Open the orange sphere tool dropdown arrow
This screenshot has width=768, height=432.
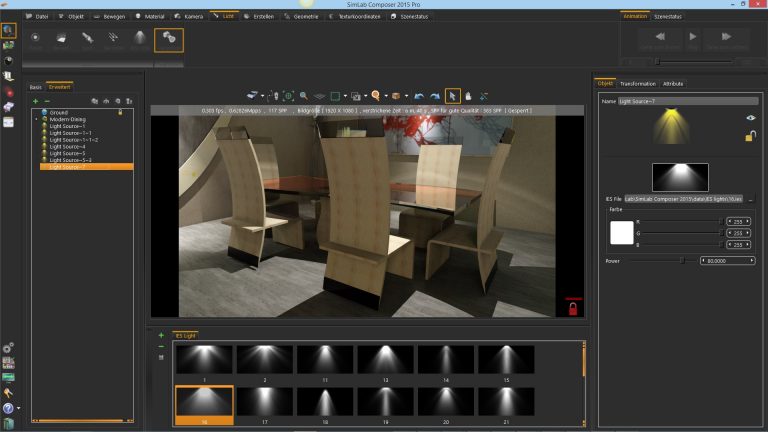point(386,95)
